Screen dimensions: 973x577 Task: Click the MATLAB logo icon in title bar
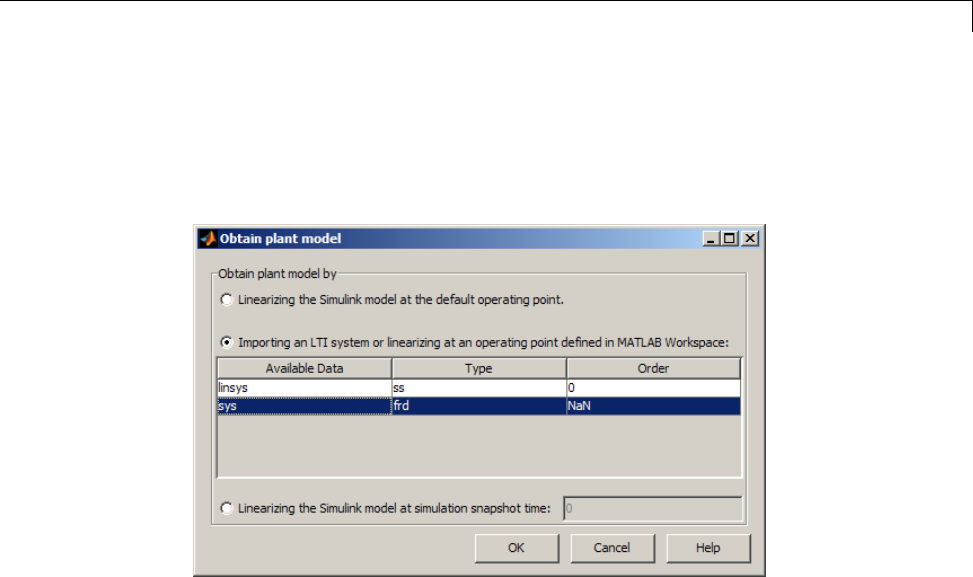pos(208,239)
